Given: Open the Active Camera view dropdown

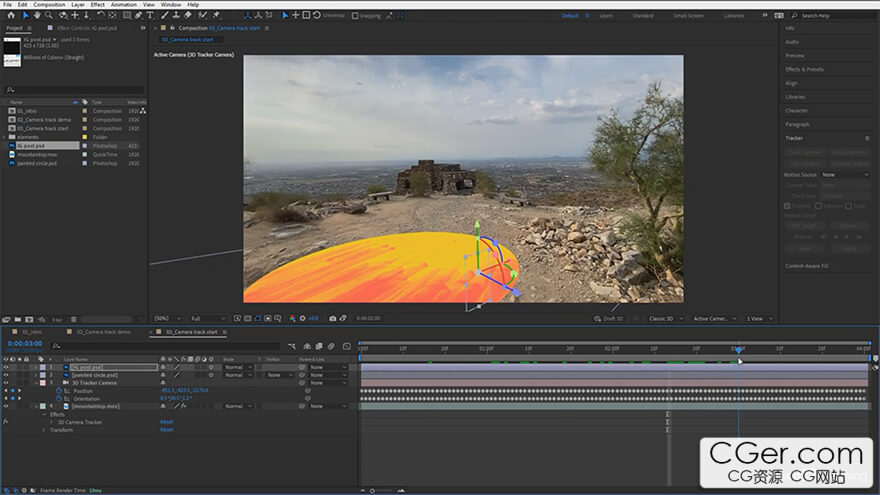Looking at the screenshot, I should coord(714,318).
